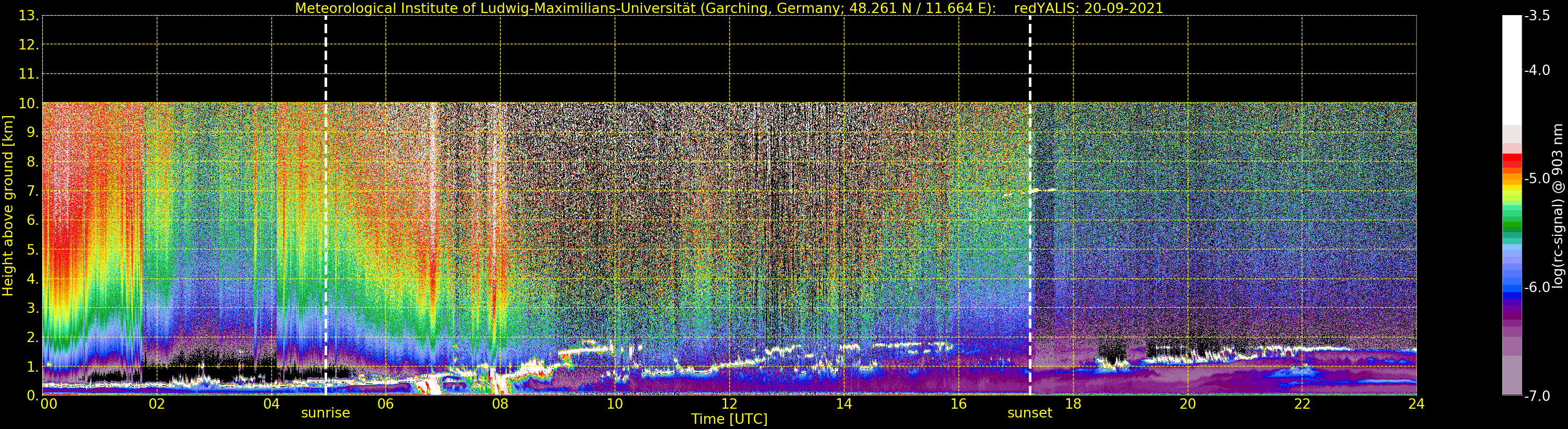Click height-axis tick label "5."
The width and height of the screenshot is (1568, 429).
[x=33, y=249]
